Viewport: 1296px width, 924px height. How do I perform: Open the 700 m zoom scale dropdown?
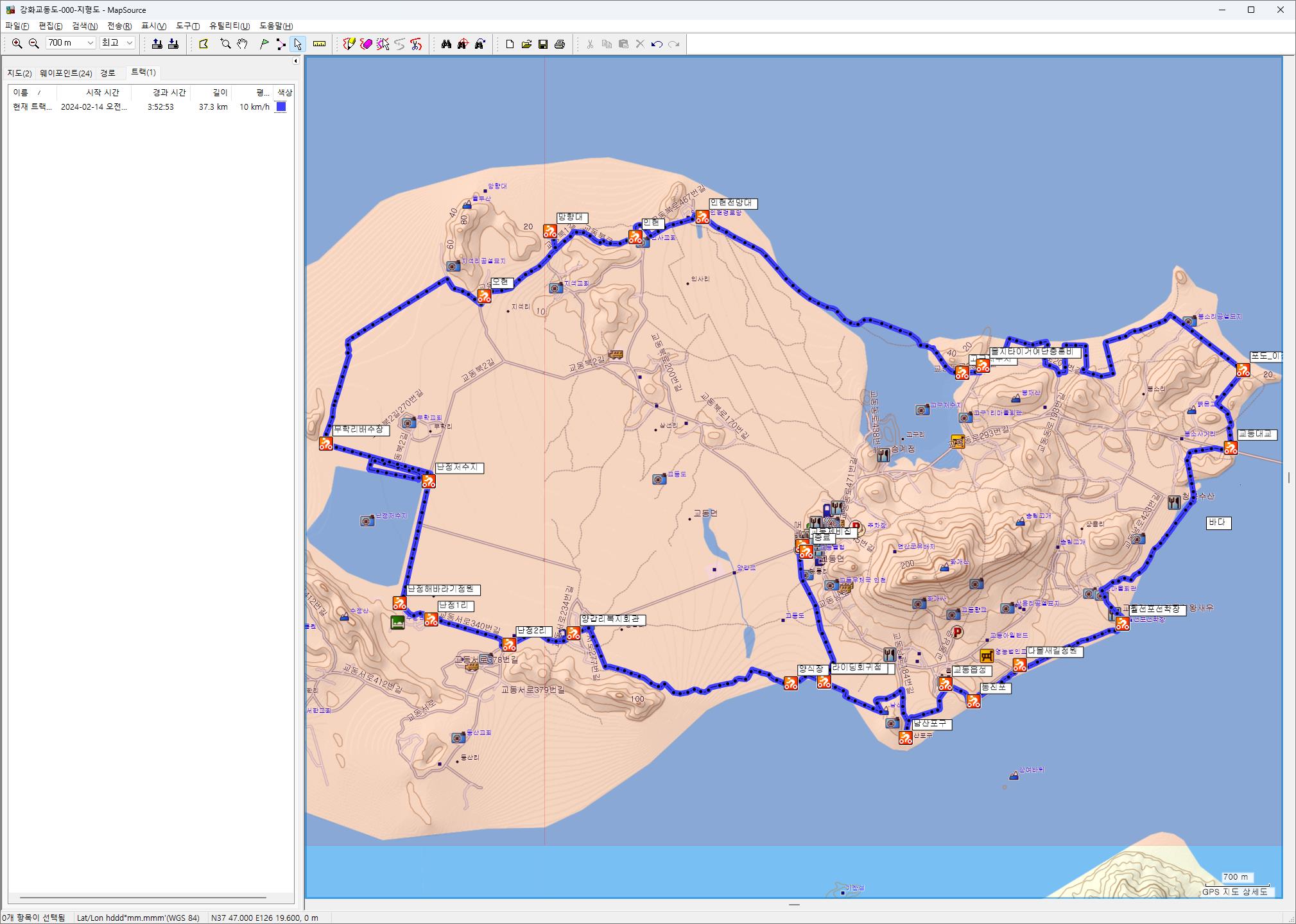tap(90, 43)
